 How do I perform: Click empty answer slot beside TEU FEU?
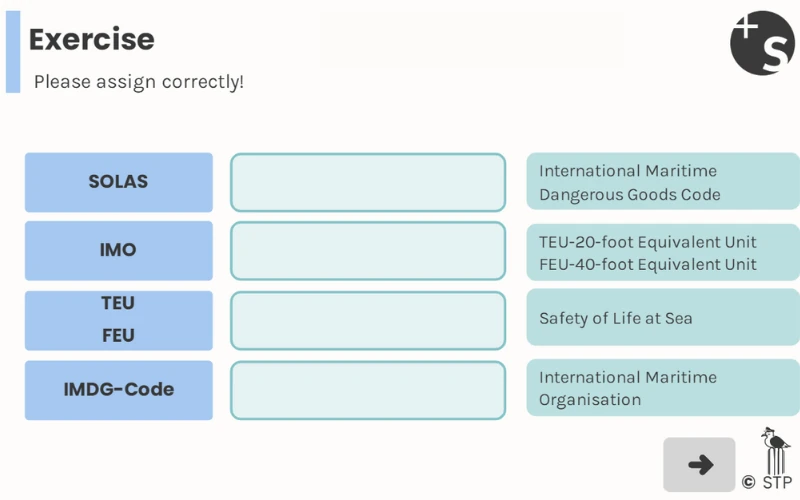[x=368, y=320]
